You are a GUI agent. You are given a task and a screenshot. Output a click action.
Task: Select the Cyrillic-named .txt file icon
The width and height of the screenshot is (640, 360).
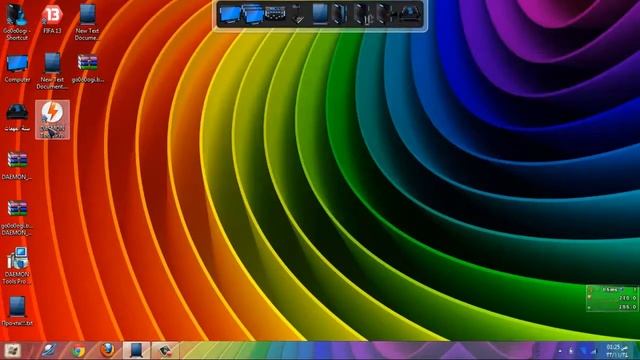click(x=17, y=311)
